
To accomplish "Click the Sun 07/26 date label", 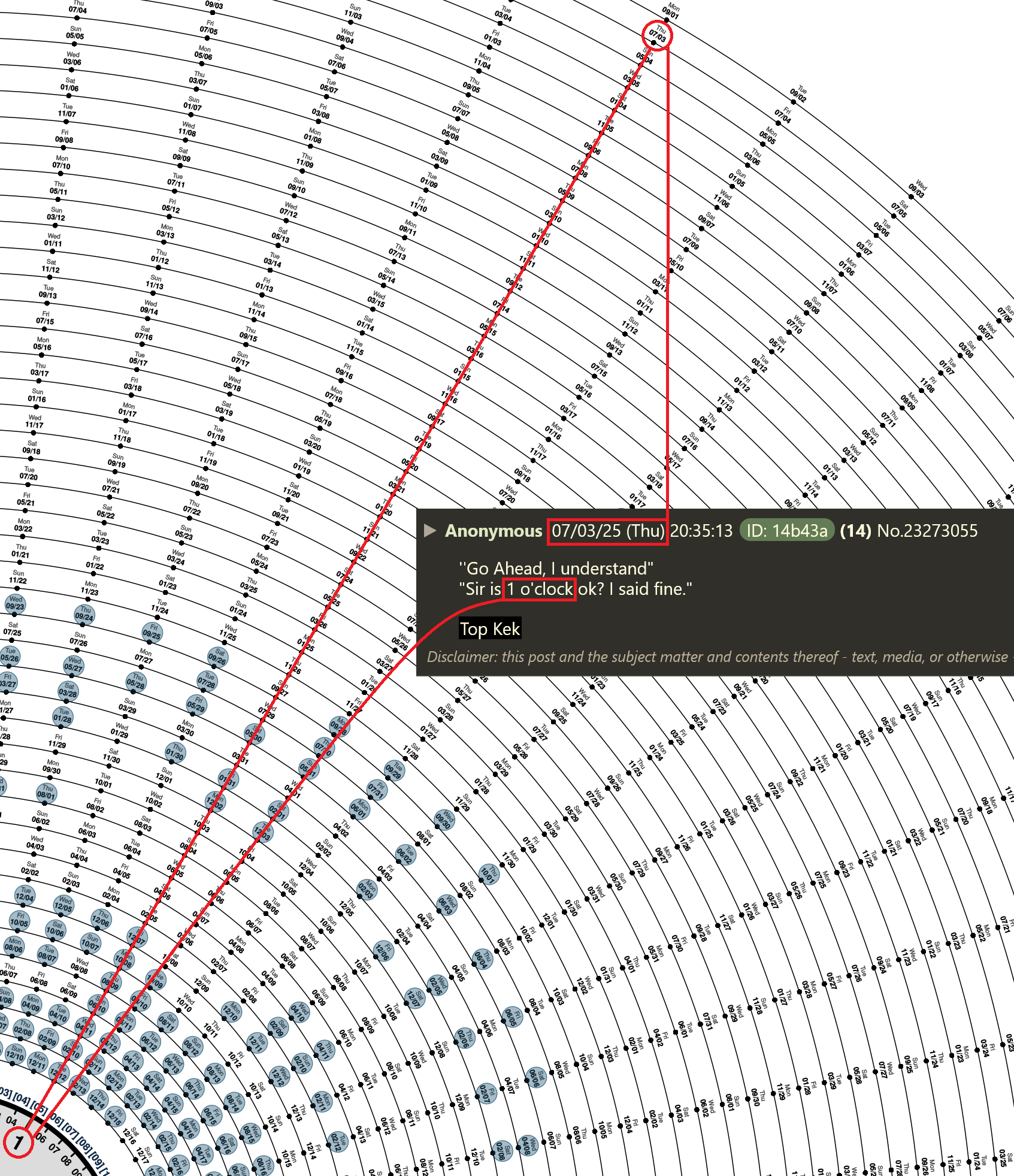I will (x=78, y=639).
